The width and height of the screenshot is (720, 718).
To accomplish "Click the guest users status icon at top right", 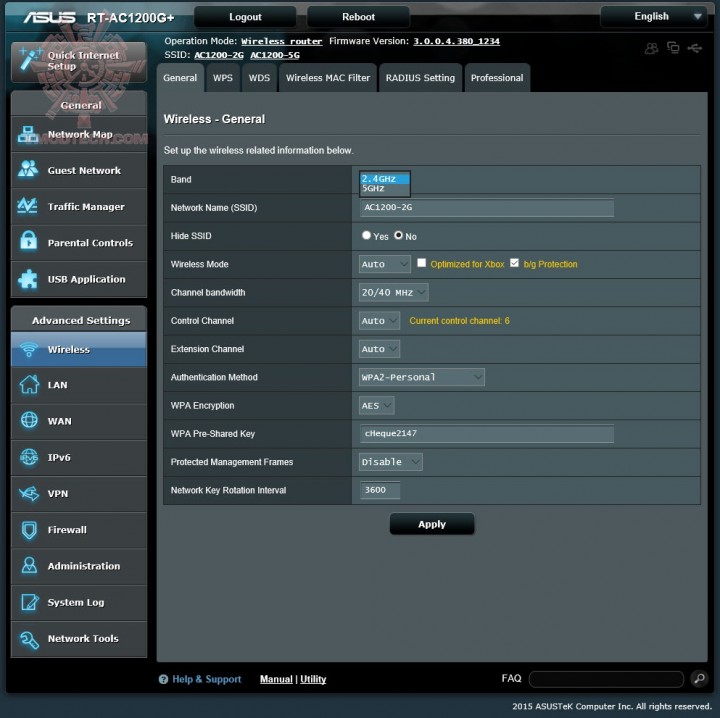I will (652, 48).
